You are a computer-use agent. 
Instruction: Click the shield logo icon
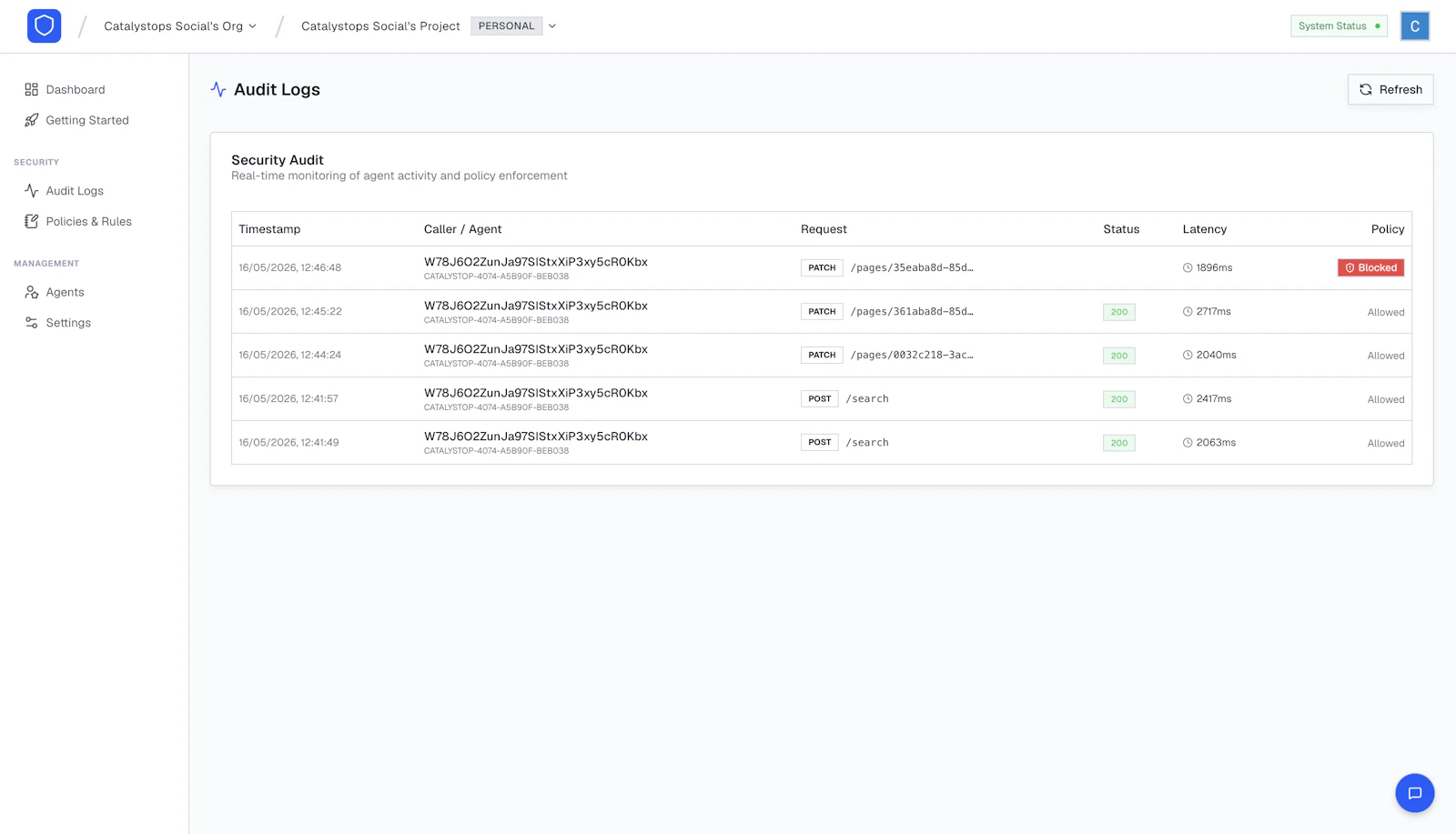pos(44,25)
